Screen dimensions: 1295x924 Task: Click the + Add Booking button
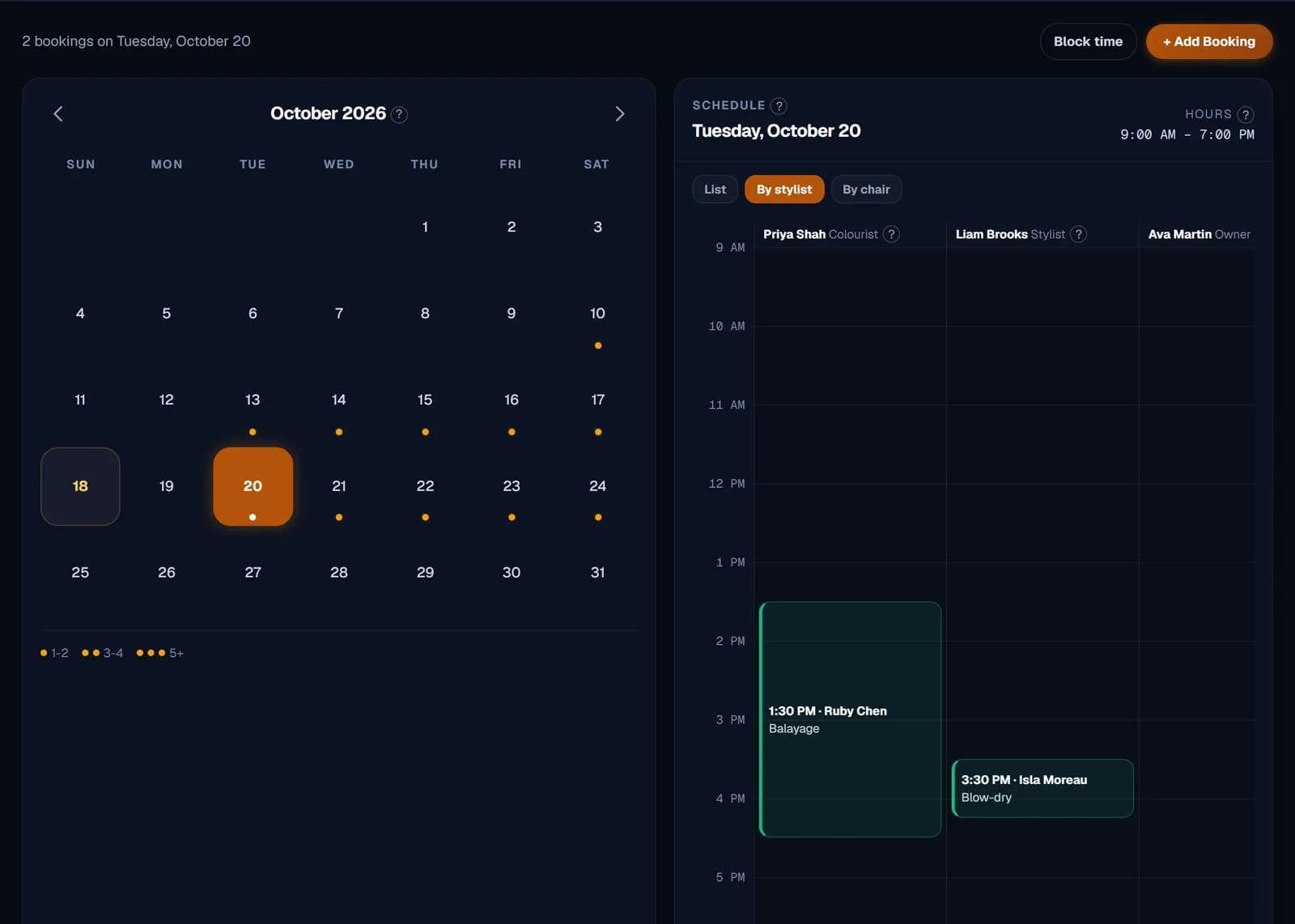click(1209, 41)
